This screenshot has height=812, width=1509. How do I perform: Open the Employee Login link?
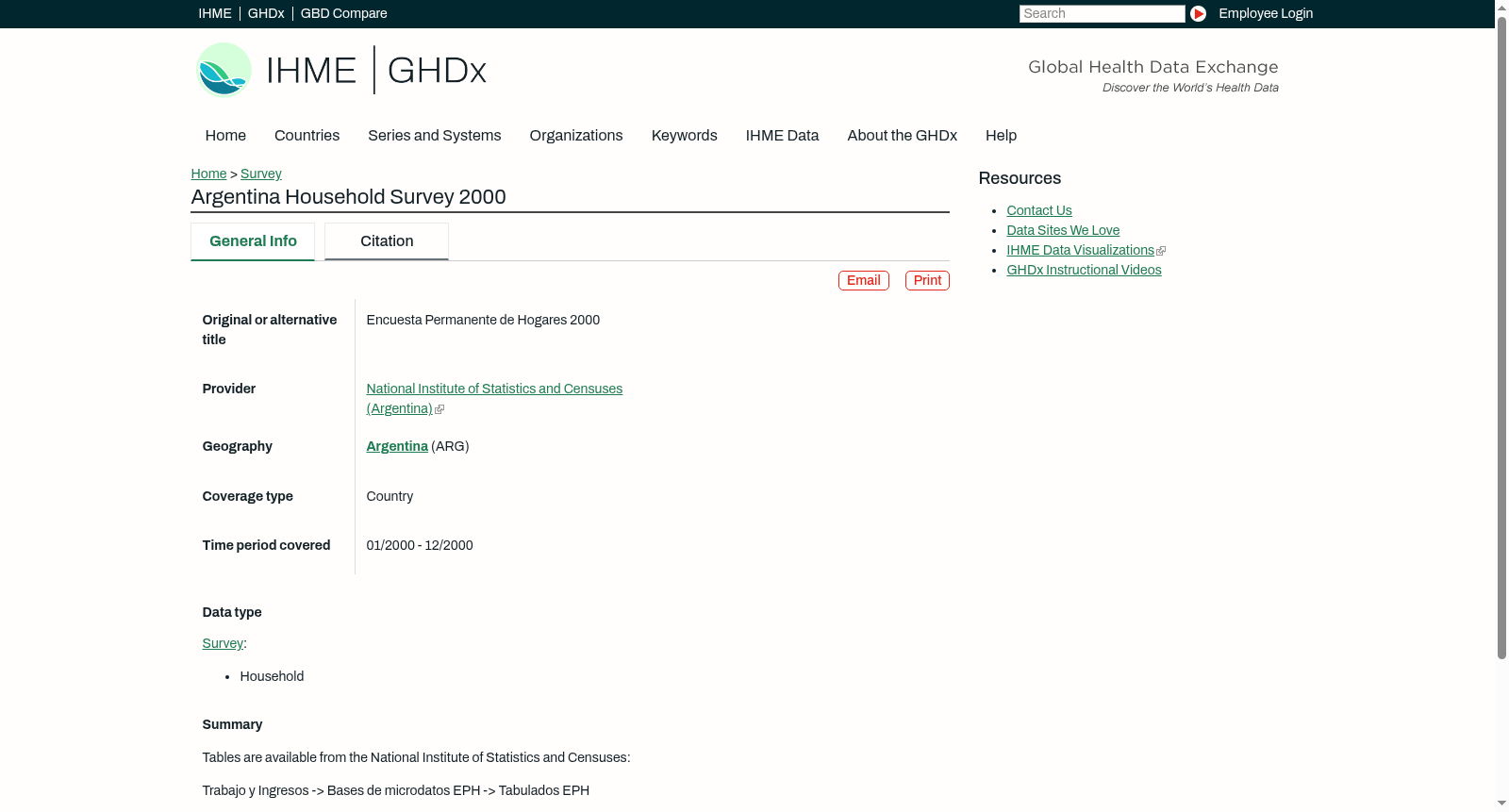[x=1266, y=13]
